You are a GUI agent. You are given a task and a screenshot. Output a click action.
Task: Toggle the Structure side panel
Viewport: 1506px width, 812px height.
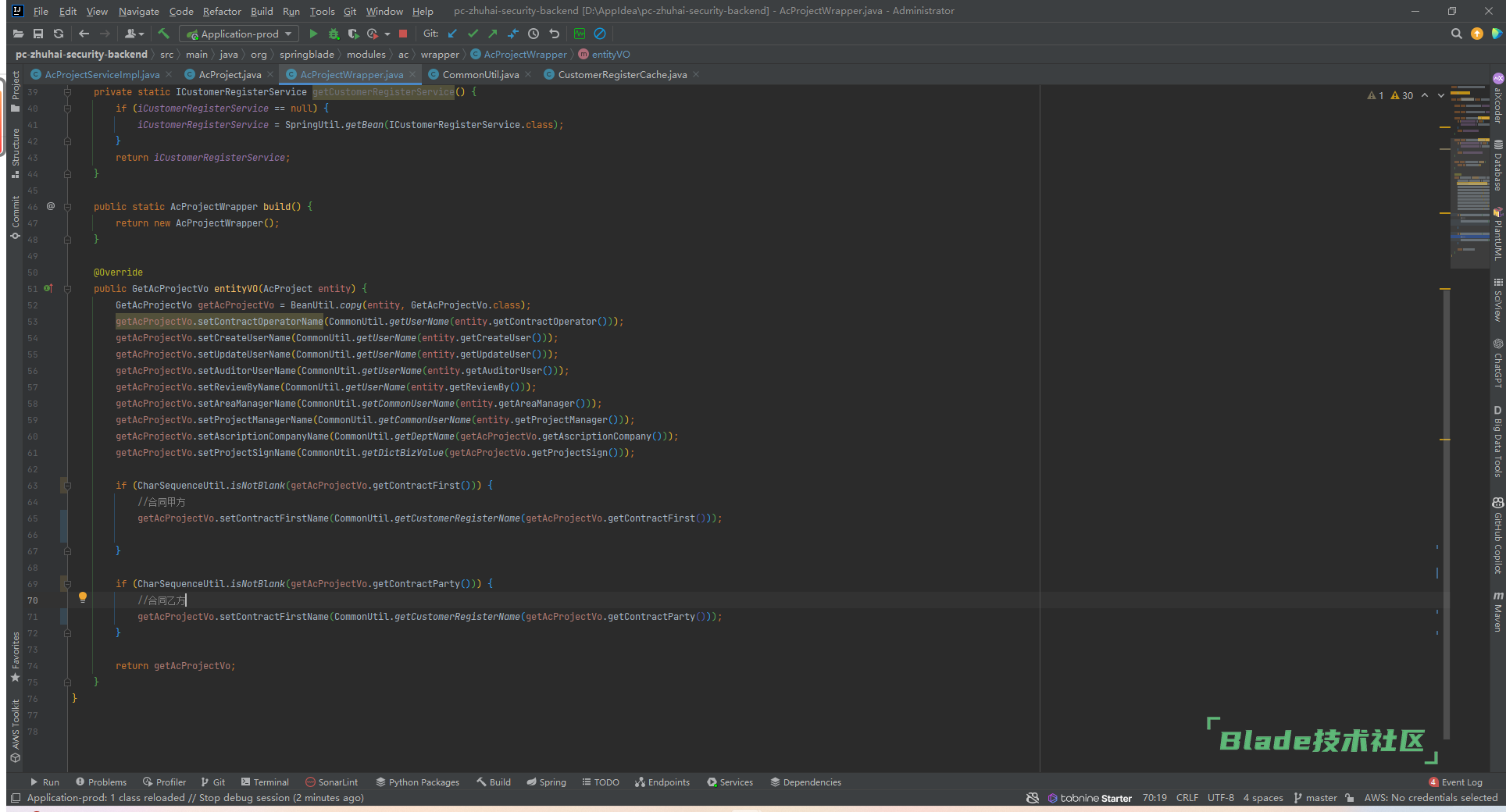click(x=15, y=152)
